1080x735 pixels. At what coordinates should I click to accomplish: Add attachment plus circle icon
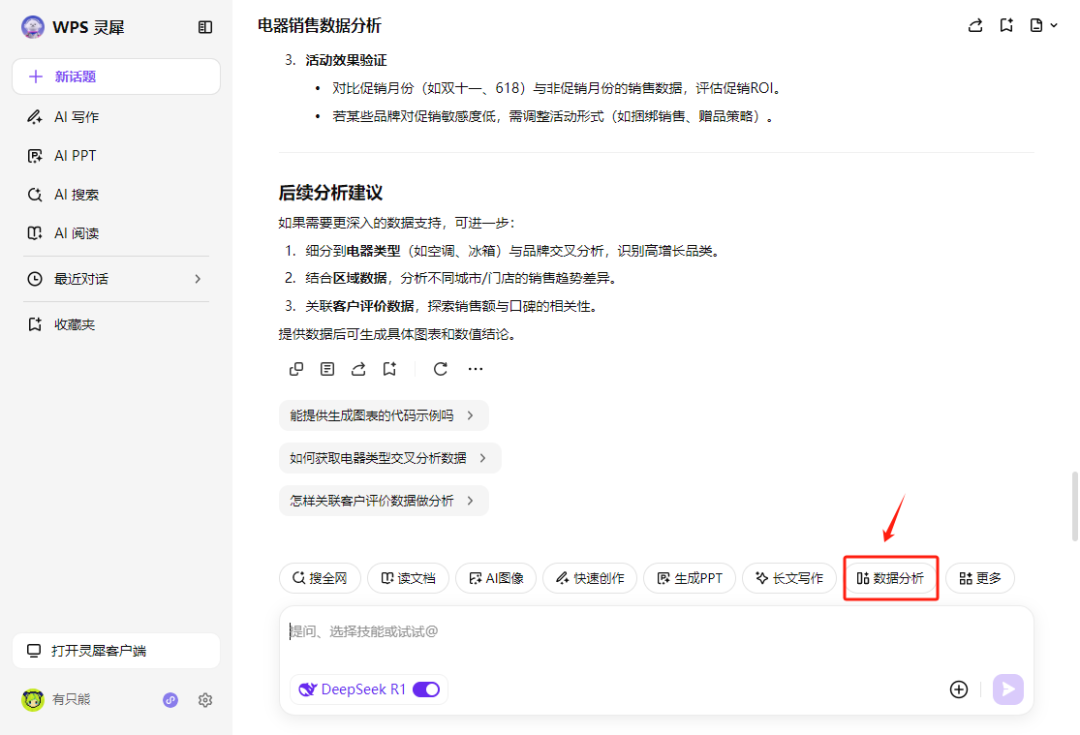pos(959,690)
